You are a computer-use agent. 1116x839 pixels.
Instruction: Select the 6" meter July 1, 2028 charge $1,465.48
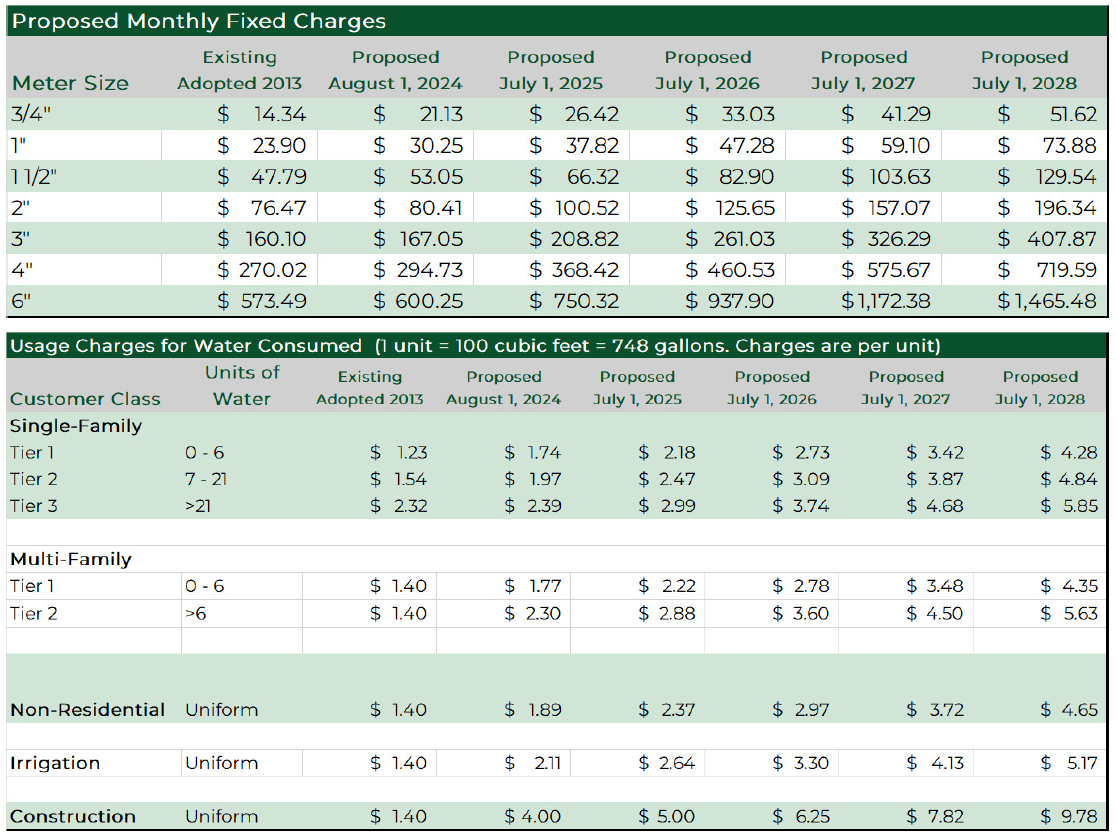[x=1047, y=301]
